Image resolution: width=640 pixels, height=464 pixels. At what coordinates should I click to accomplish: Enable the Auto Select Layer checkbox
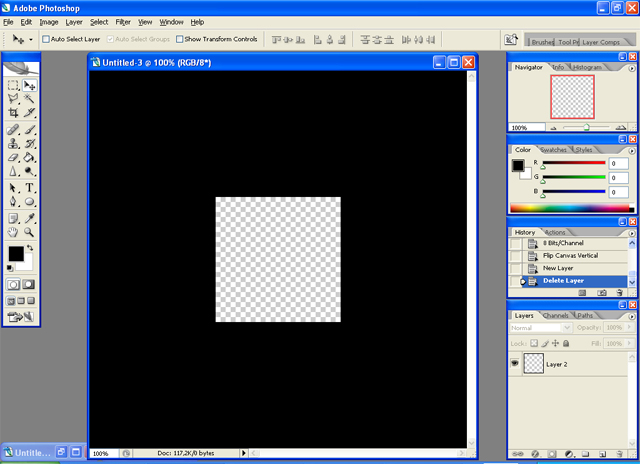46,39
